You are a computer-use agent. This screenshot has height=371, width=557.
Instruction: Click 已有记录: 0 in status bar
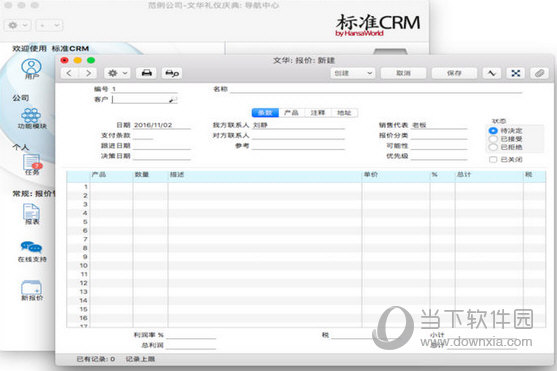(96, 359)
